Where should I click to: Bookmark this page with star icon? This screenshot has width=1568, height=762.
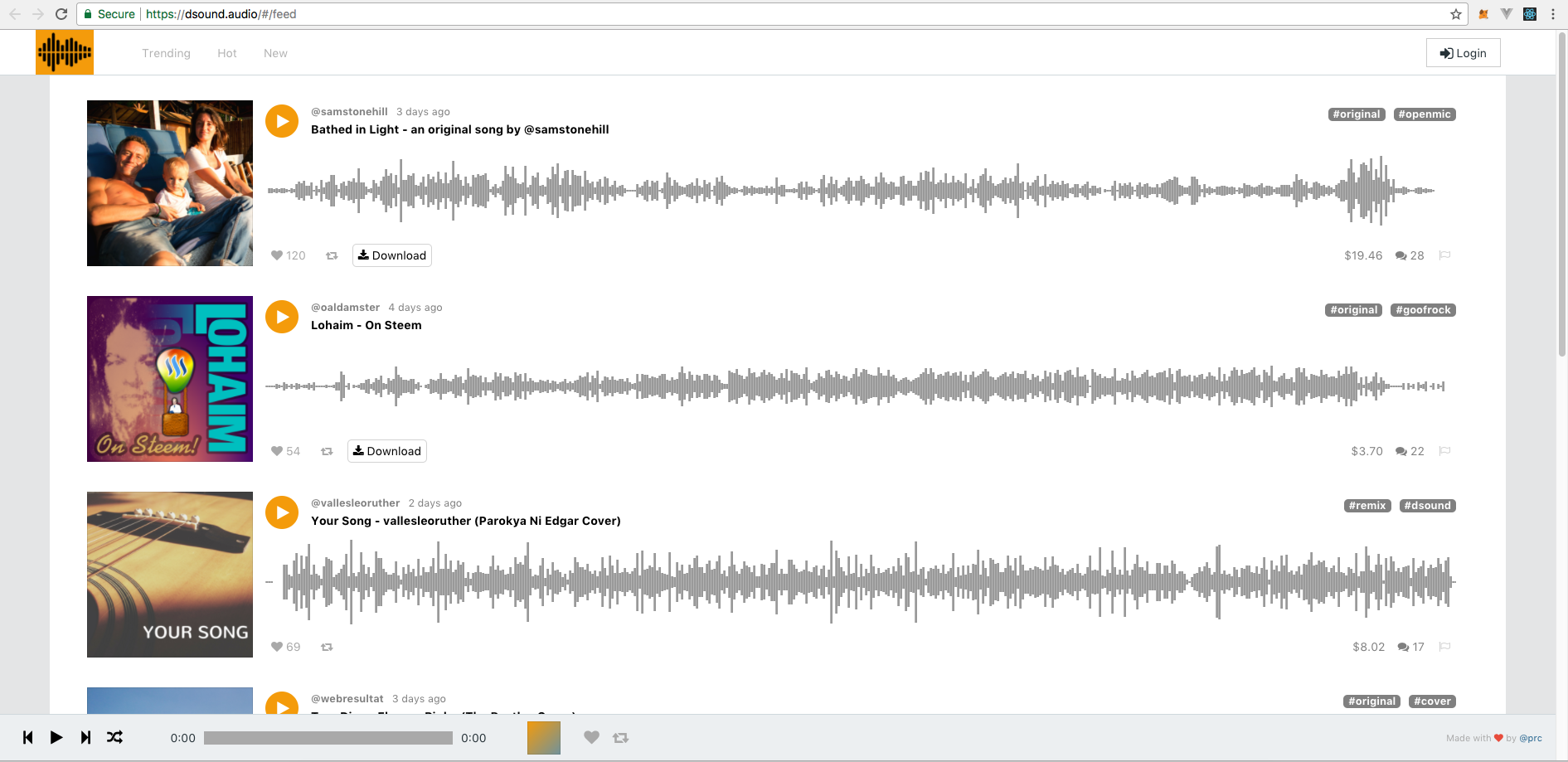(x=1455, y=14)
